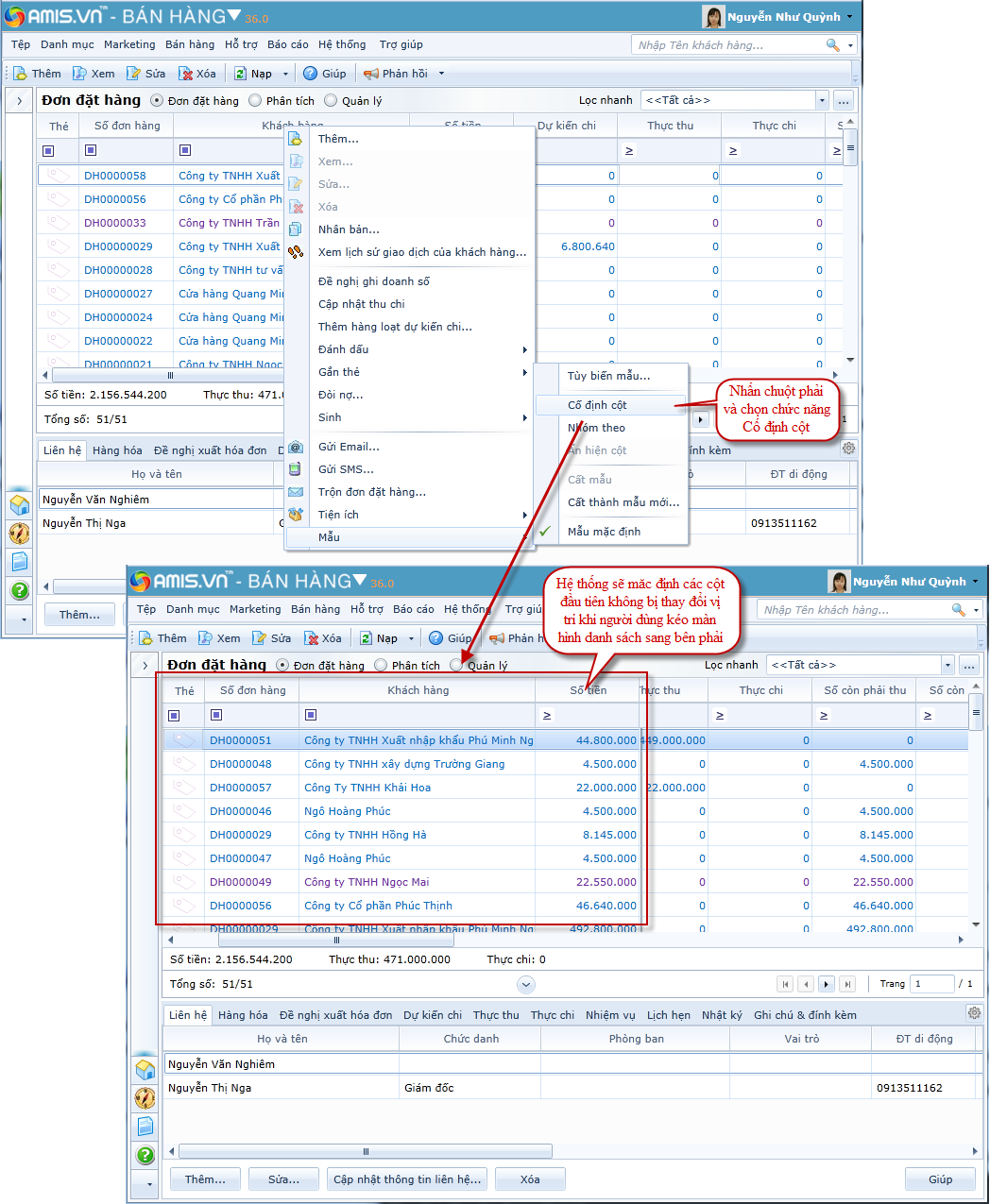Click horizontal scrollbar under Nguyễn Thị Nga contact row
The image size is (990, 1204).
[x=365, y=1151]
